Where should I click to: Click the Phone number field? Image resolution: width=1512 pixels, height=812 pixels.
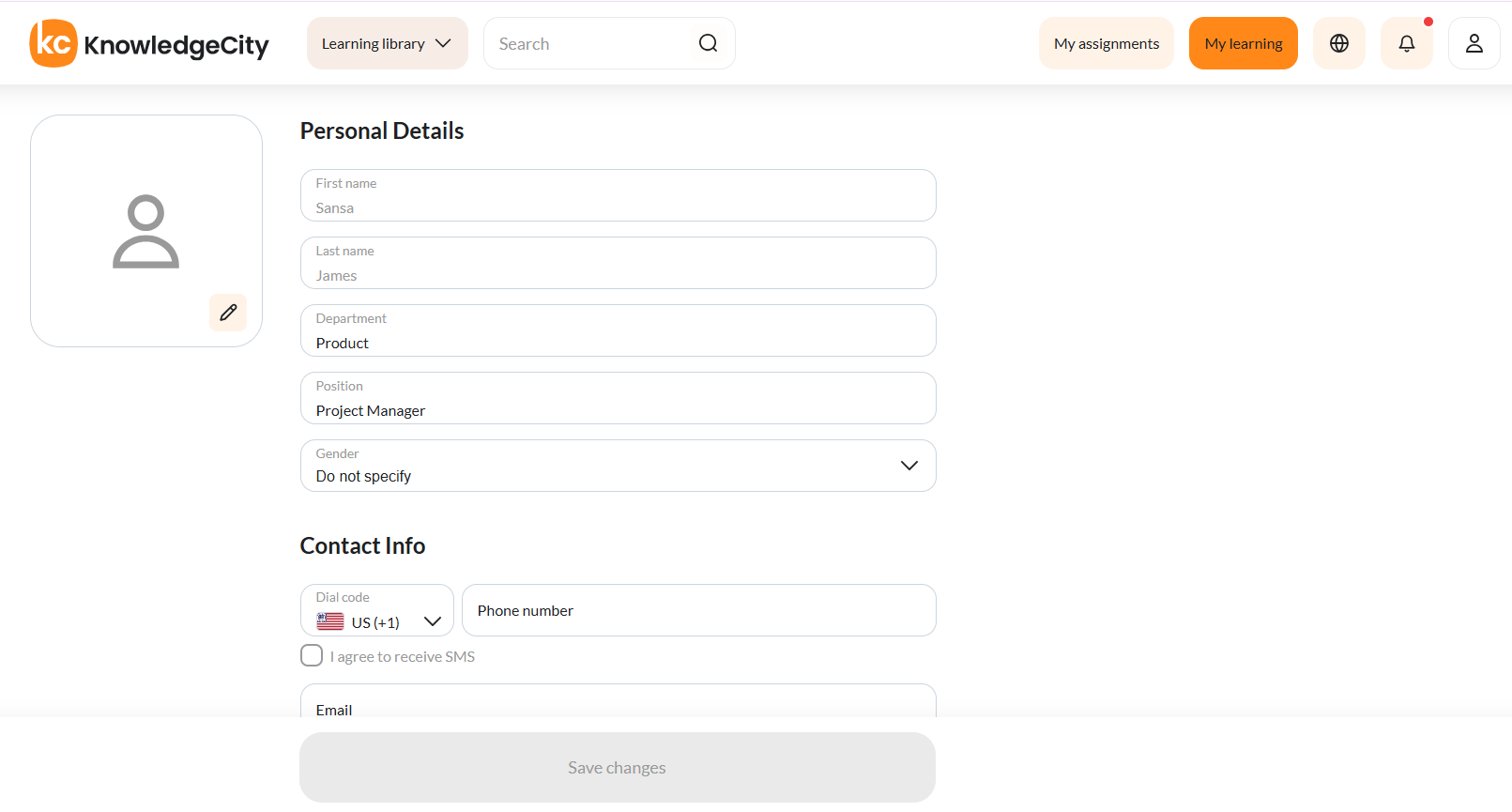(x=699, y=610)
